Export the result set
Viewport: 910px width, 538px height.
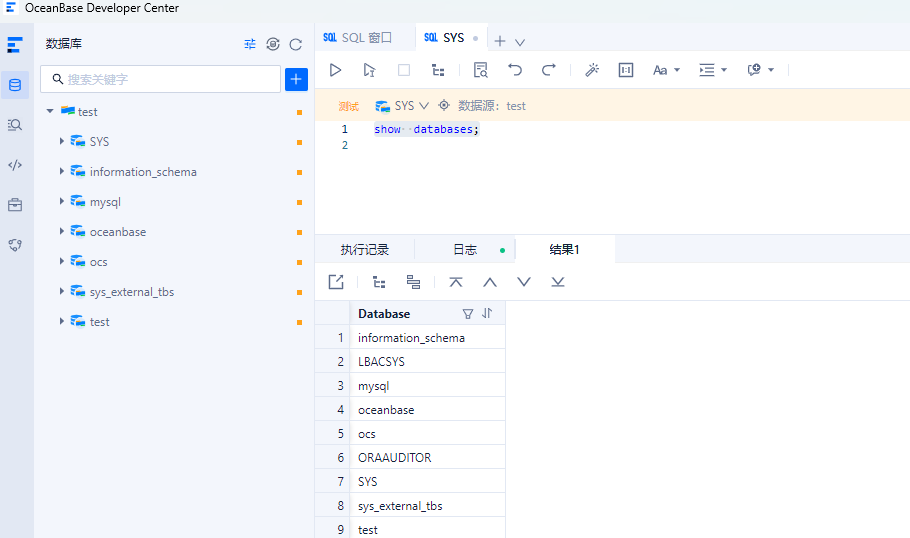coord(336,282)
